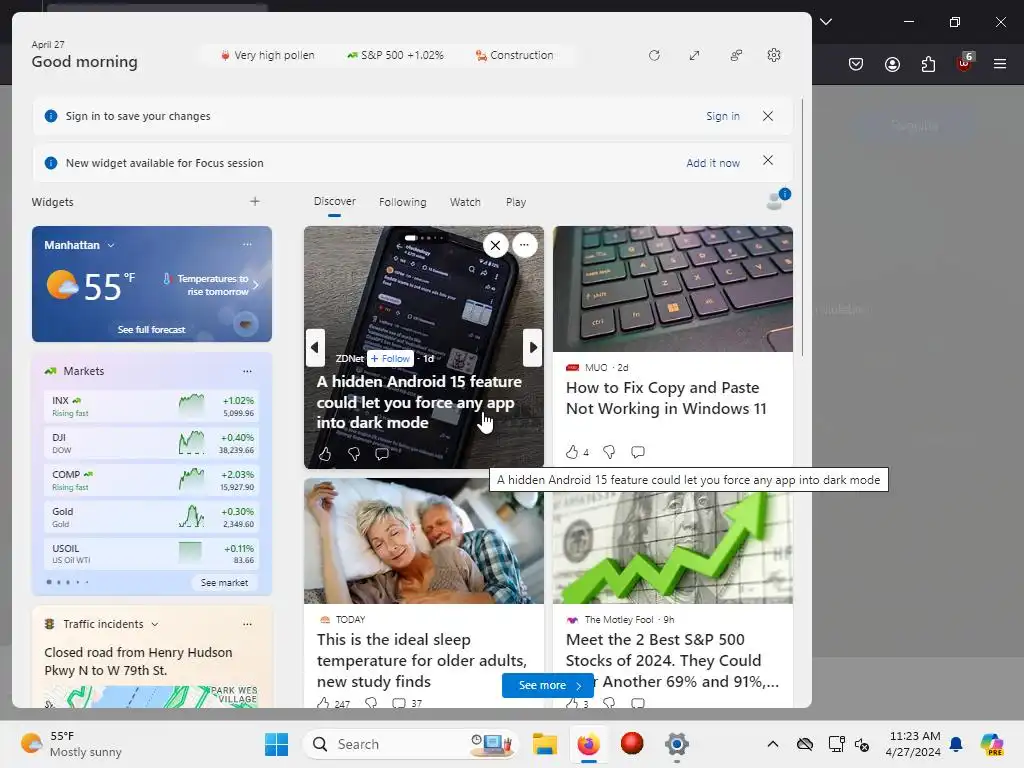The height and width of the screenshot is (768, 1024).
Task: Select the COMP market row
Action: (x=152, y=480)
